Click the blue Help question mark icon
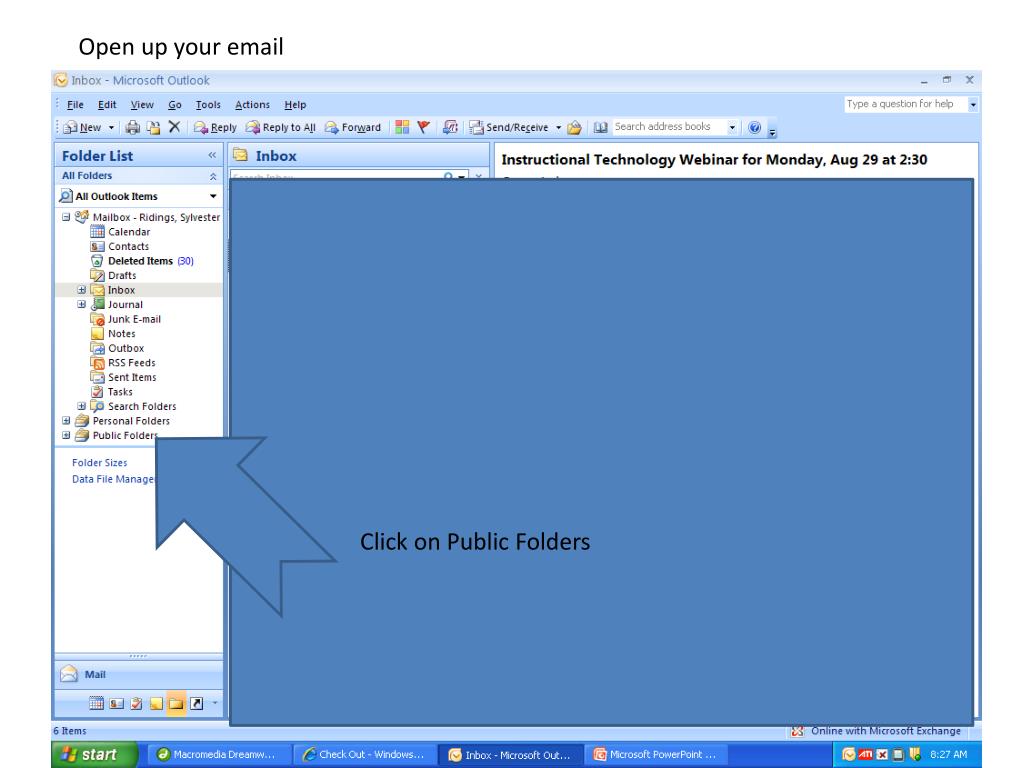The width and height of the screenshot is (1024, 768). pyautogui.click(x=754, y=127)
